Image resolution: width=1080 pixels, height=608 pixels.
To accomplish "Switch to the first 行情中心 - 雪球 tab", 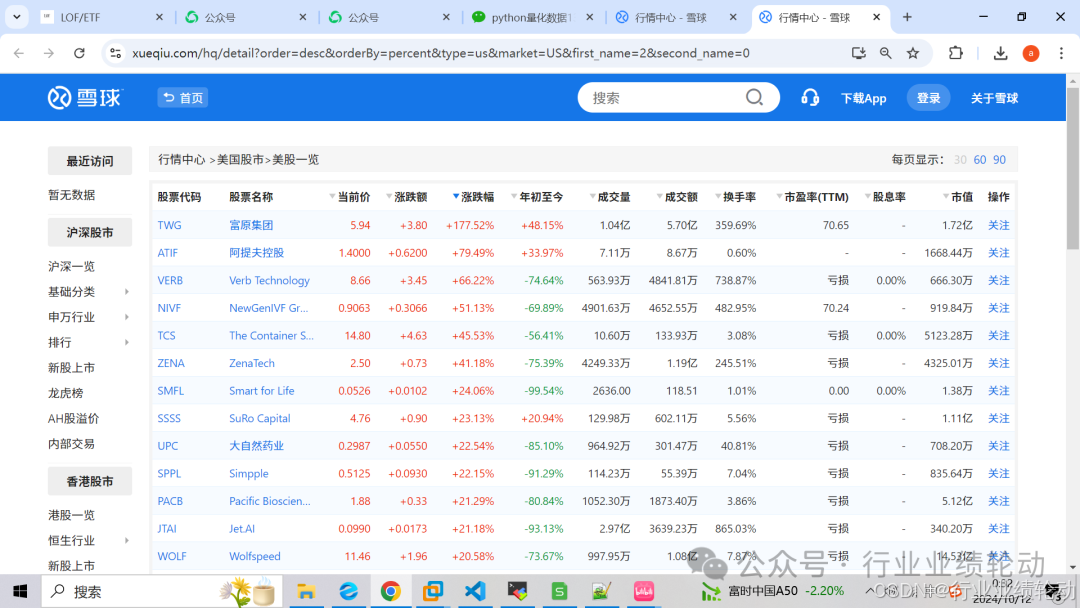I will [x=674, y=17].
